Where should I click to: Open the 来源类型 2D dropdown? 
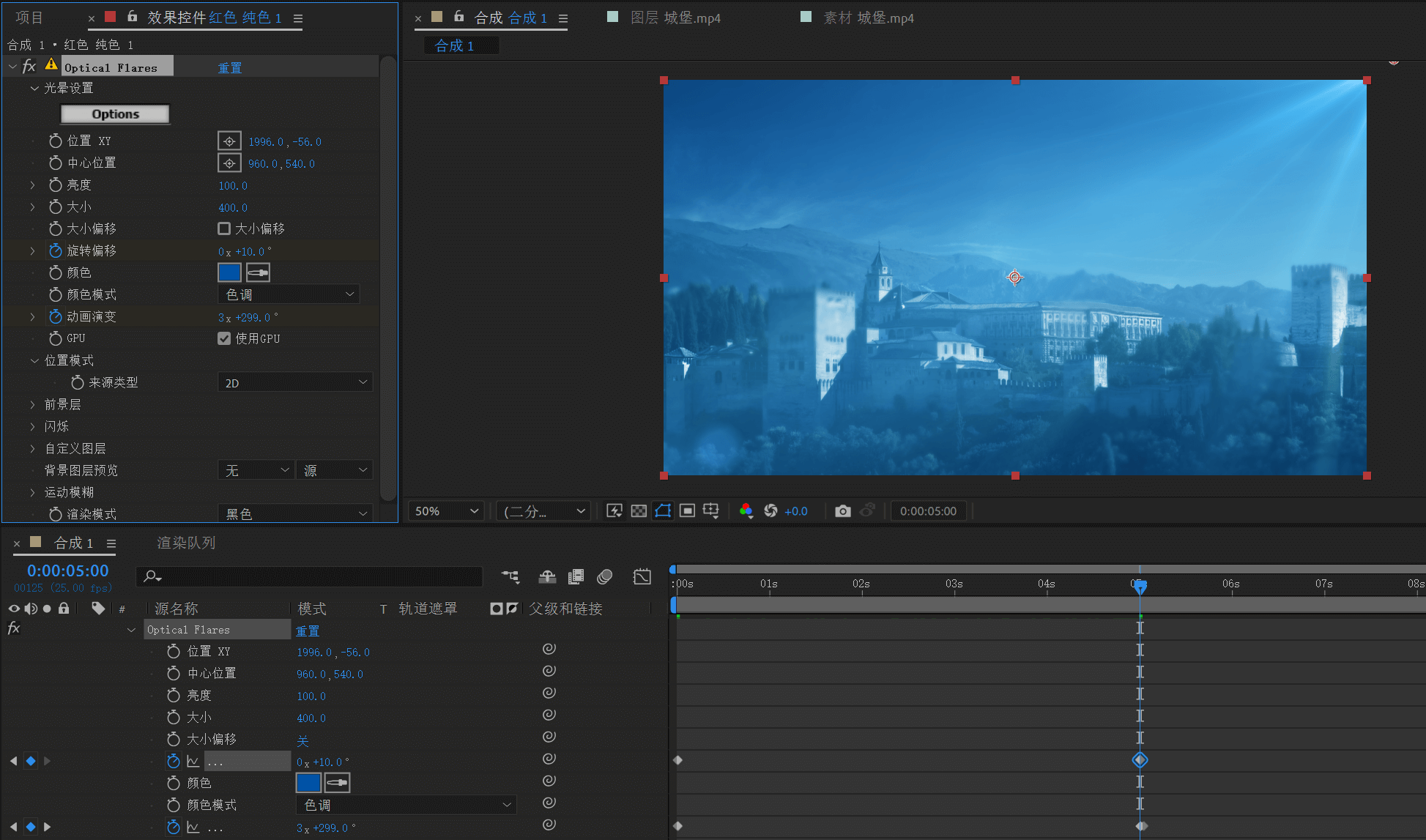point(295,382)
